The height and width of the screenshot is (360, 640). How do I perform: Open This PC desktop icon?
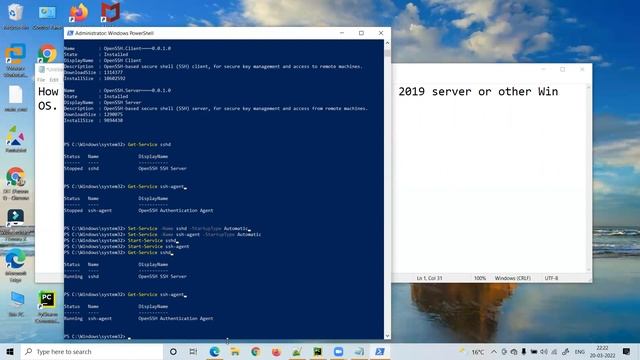coord(16,304)
